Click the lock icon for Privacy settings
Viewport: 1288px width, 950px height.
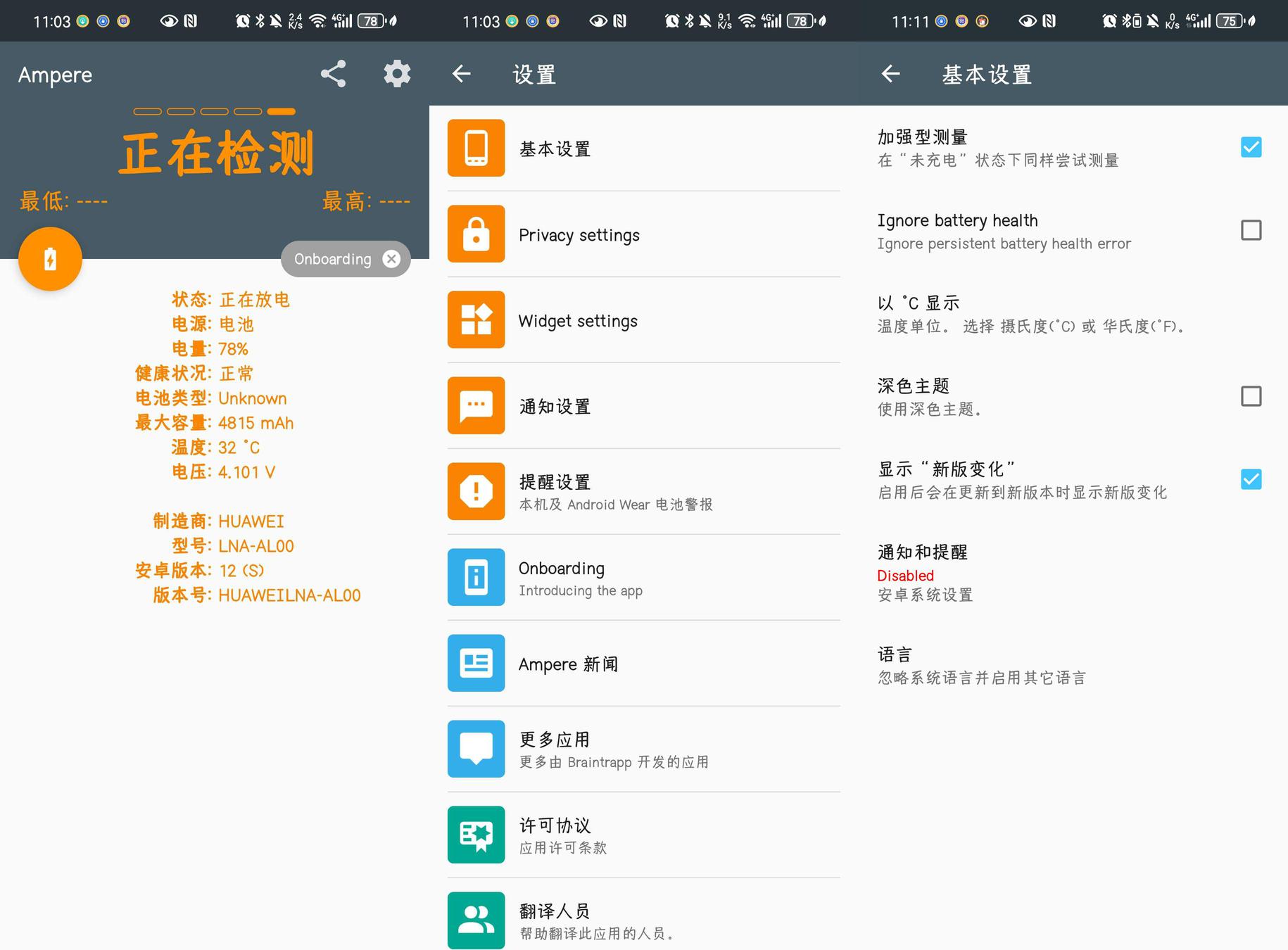point(476,234)
